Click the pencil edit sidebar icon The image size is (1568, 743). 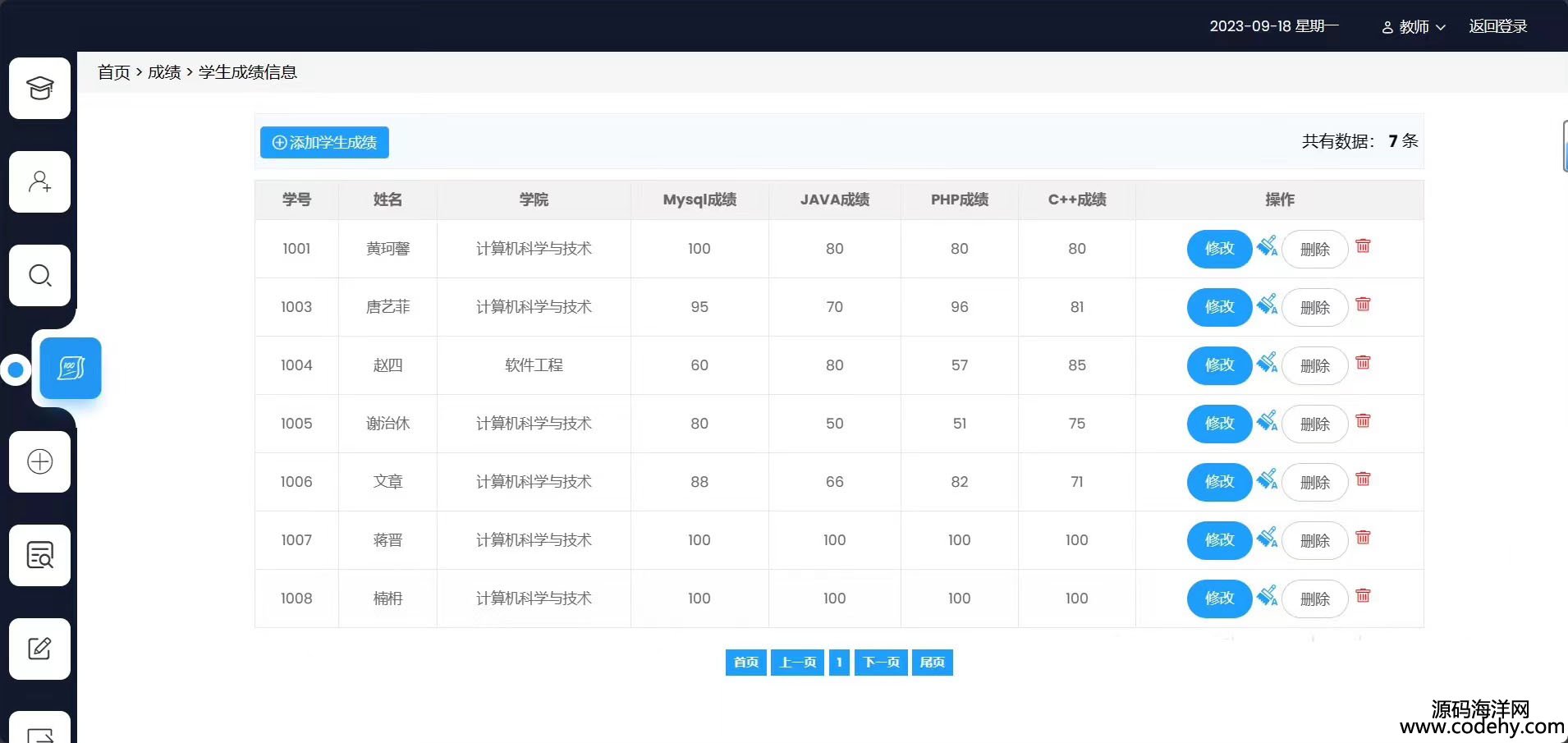[x=39, y=649]
